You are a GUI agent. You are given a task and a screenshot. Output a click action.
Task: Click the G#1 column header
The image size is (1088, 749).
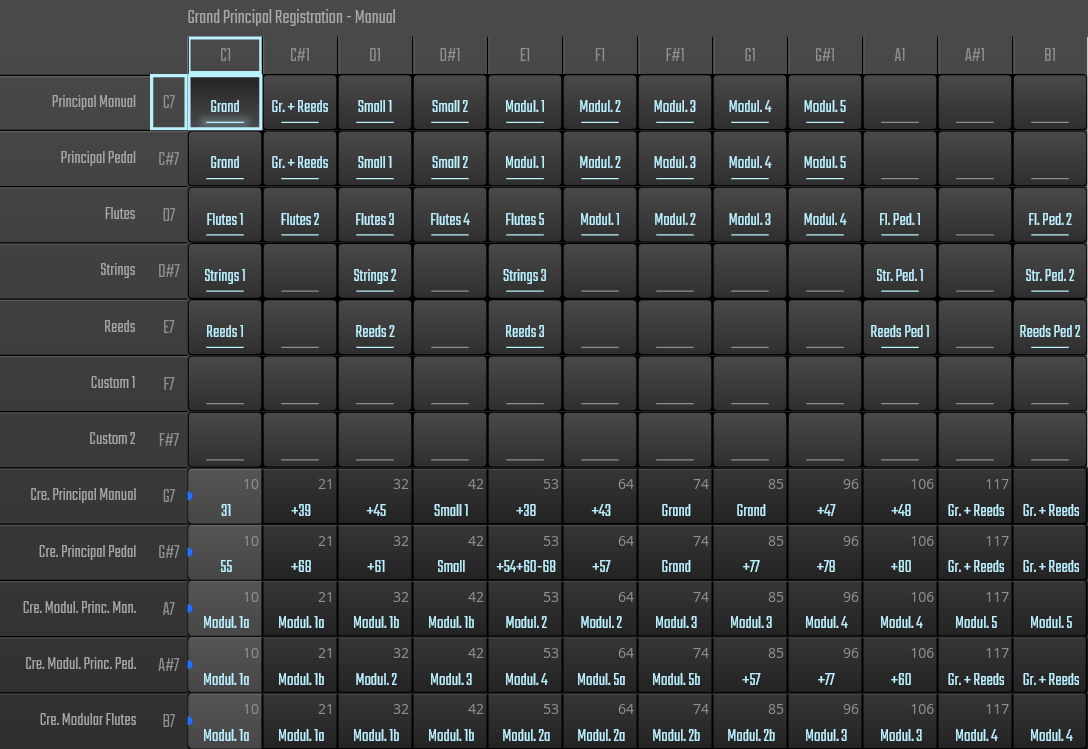pyautogui.click(x=824, y=55)
